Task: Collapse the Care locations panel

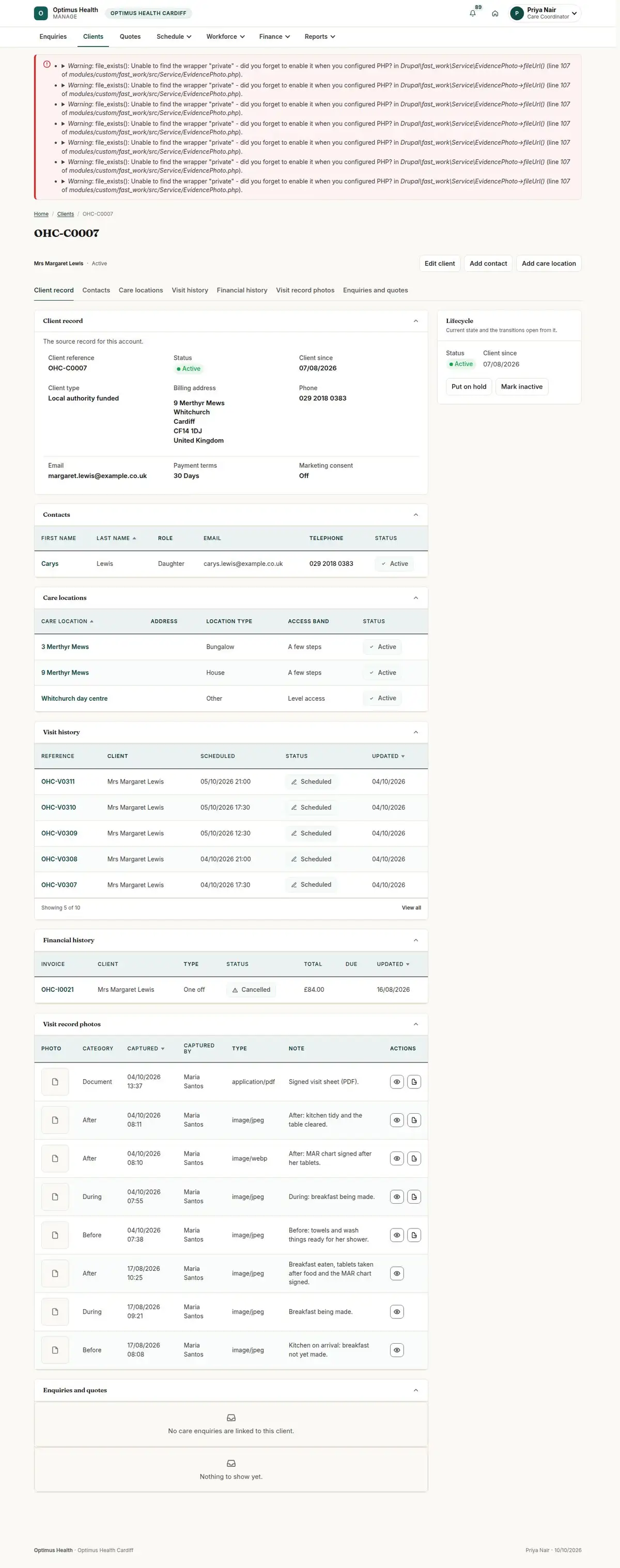Action: 415,598
